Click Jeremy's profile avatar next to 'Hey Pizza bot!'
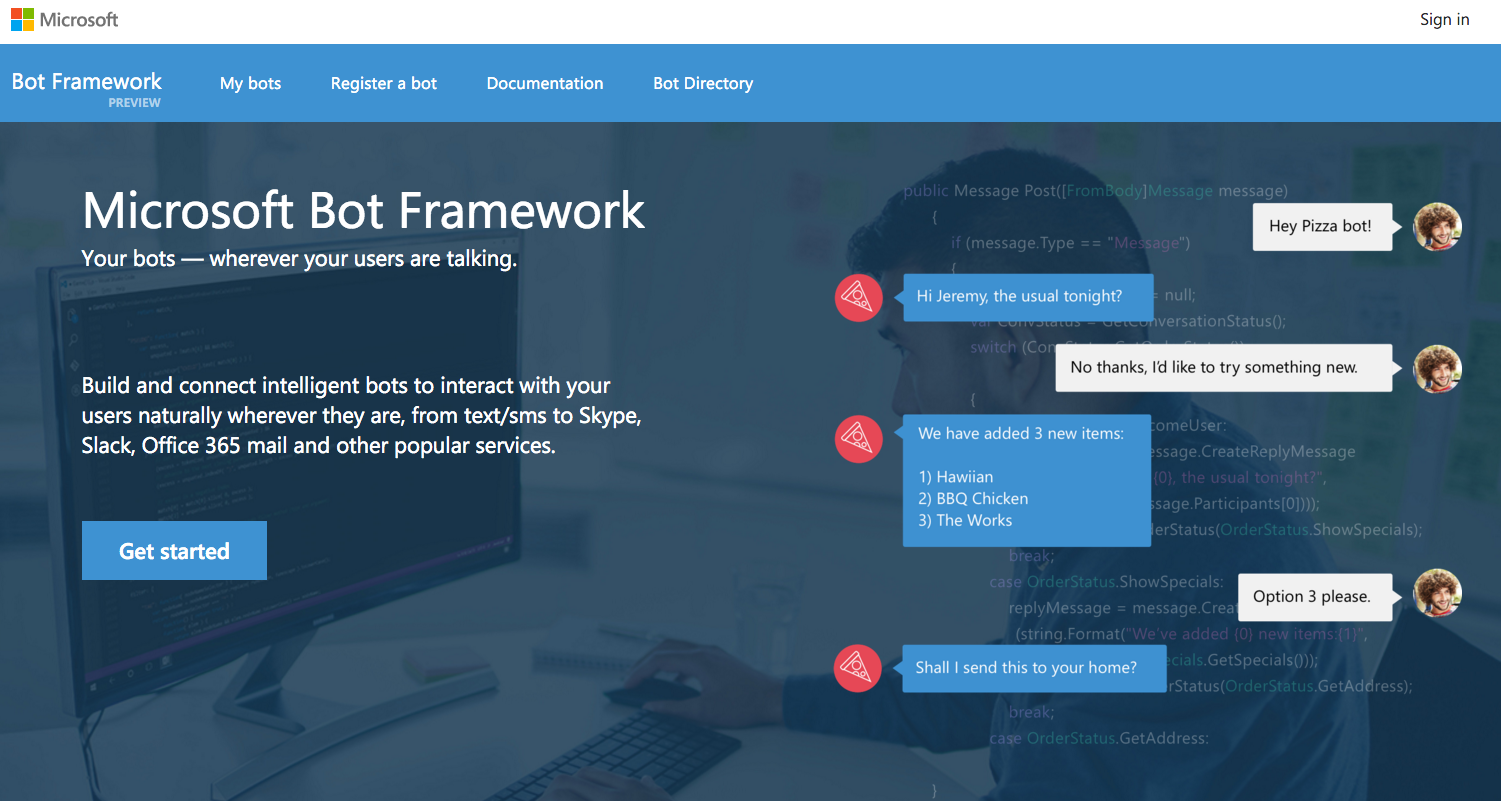 coord(1437,226)
